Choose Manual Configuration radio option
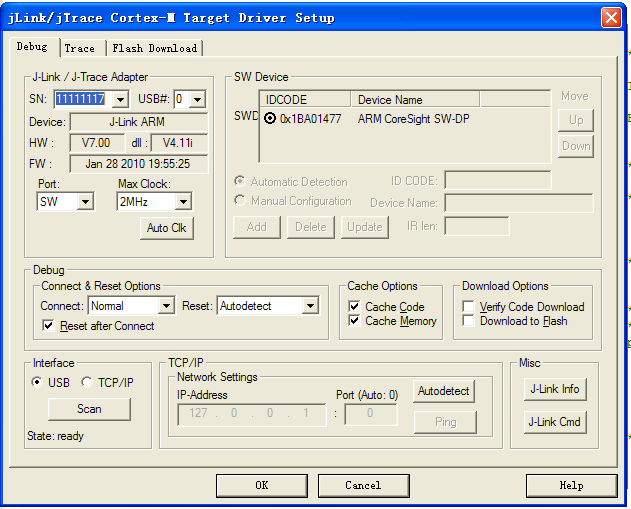The width and height of the screenshot is (631, 509). [x=240, y=200]
